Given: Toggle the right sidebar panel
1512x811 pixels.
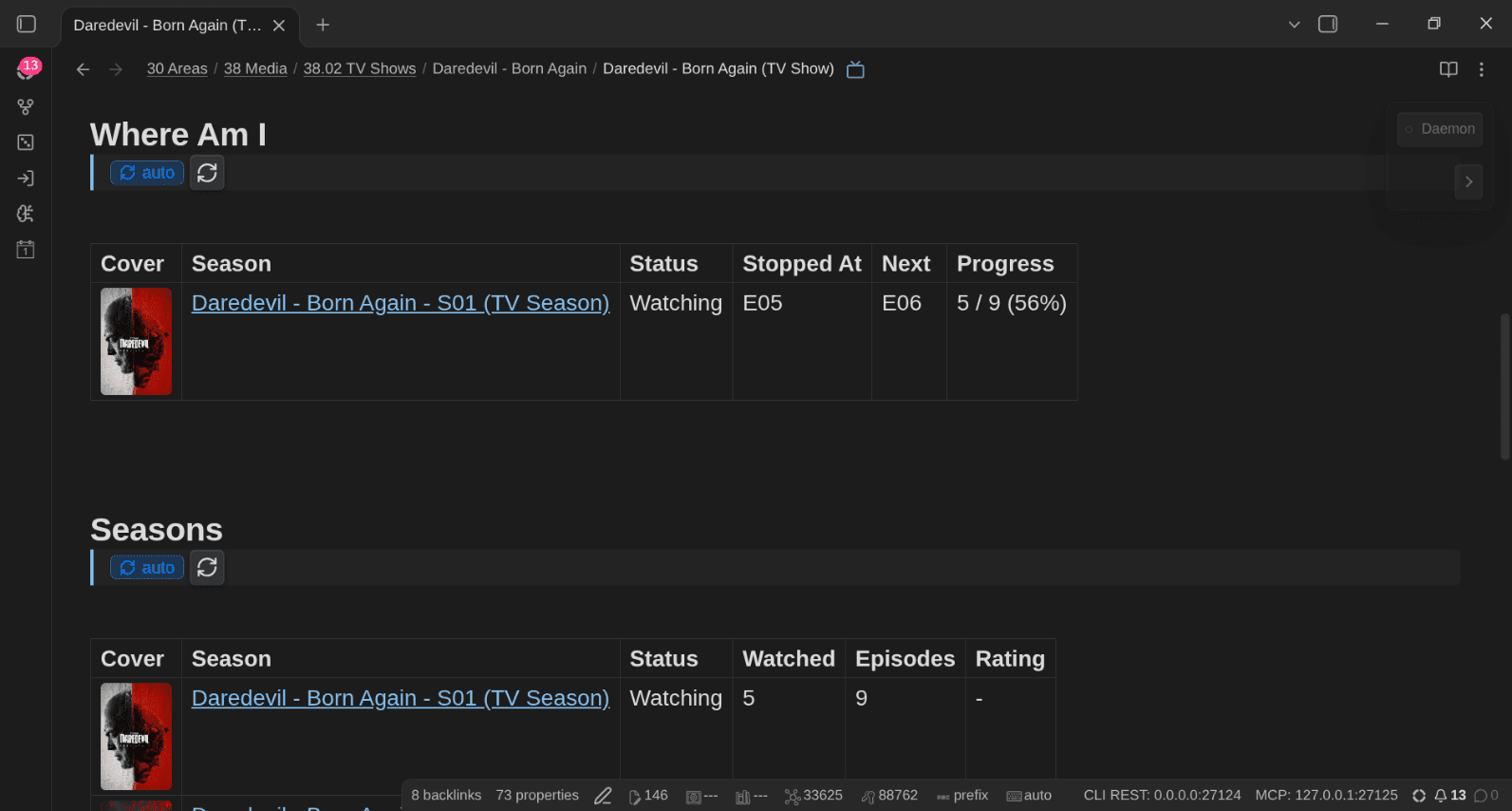Looking at the screenshot, I should (x=1328, y=25).
